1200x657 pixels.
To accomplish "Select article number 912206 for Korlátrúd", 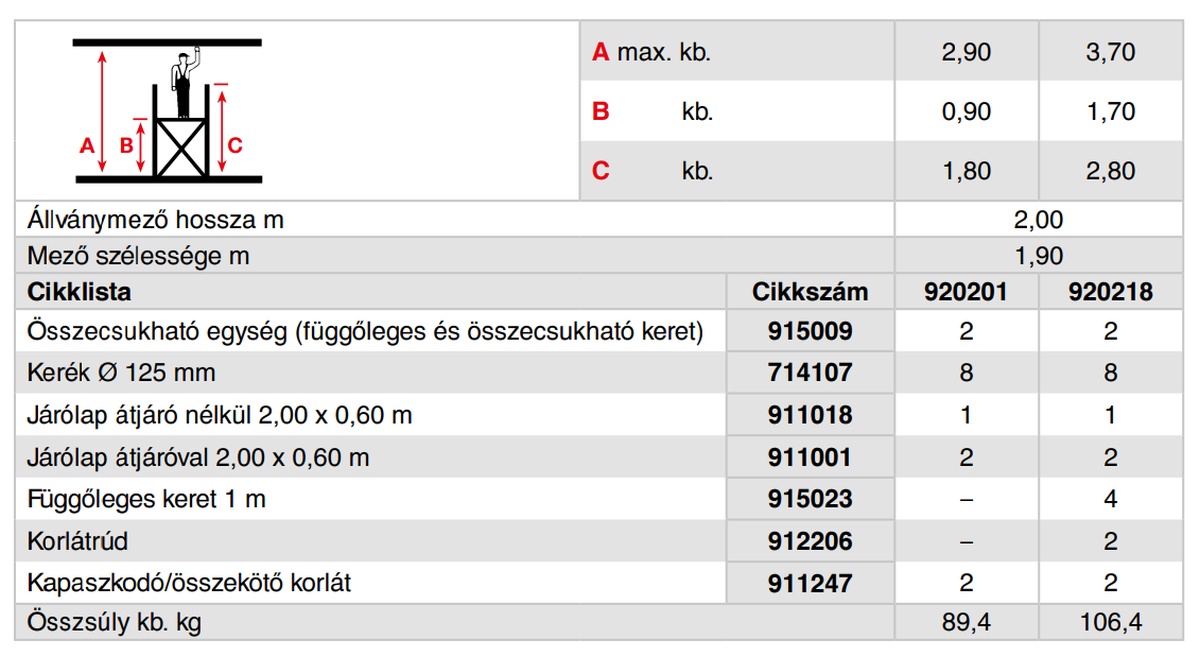I will [x=810, y=541].
